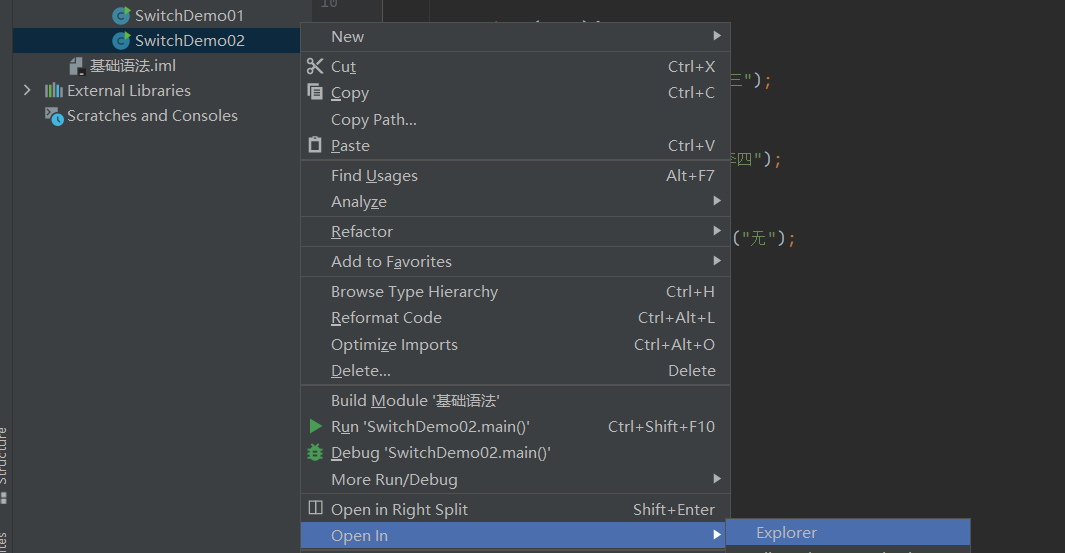This screenshot has width=1065, height=553.
Task: Click the SwitchDemo01 class icon
Action: tap(121, 16)
